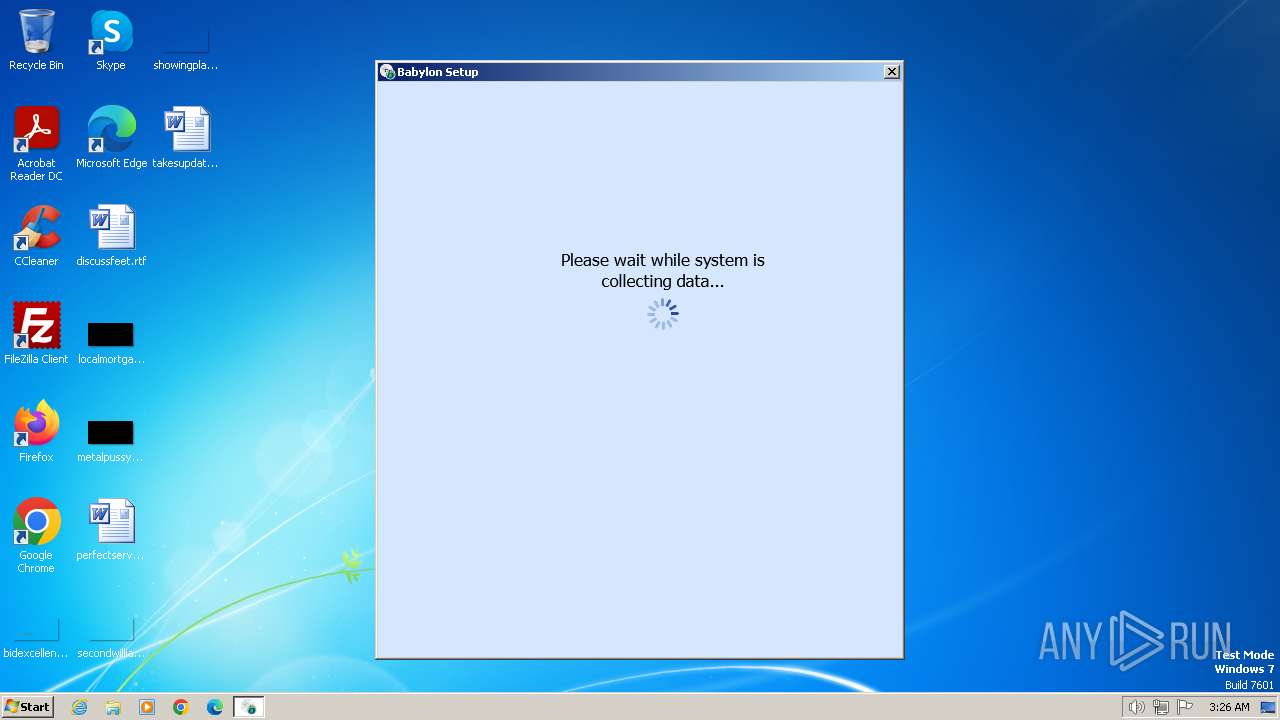1280x720 pixels.
Task: Click the Babylon Setup title text
Action: (x=438, y=72)
